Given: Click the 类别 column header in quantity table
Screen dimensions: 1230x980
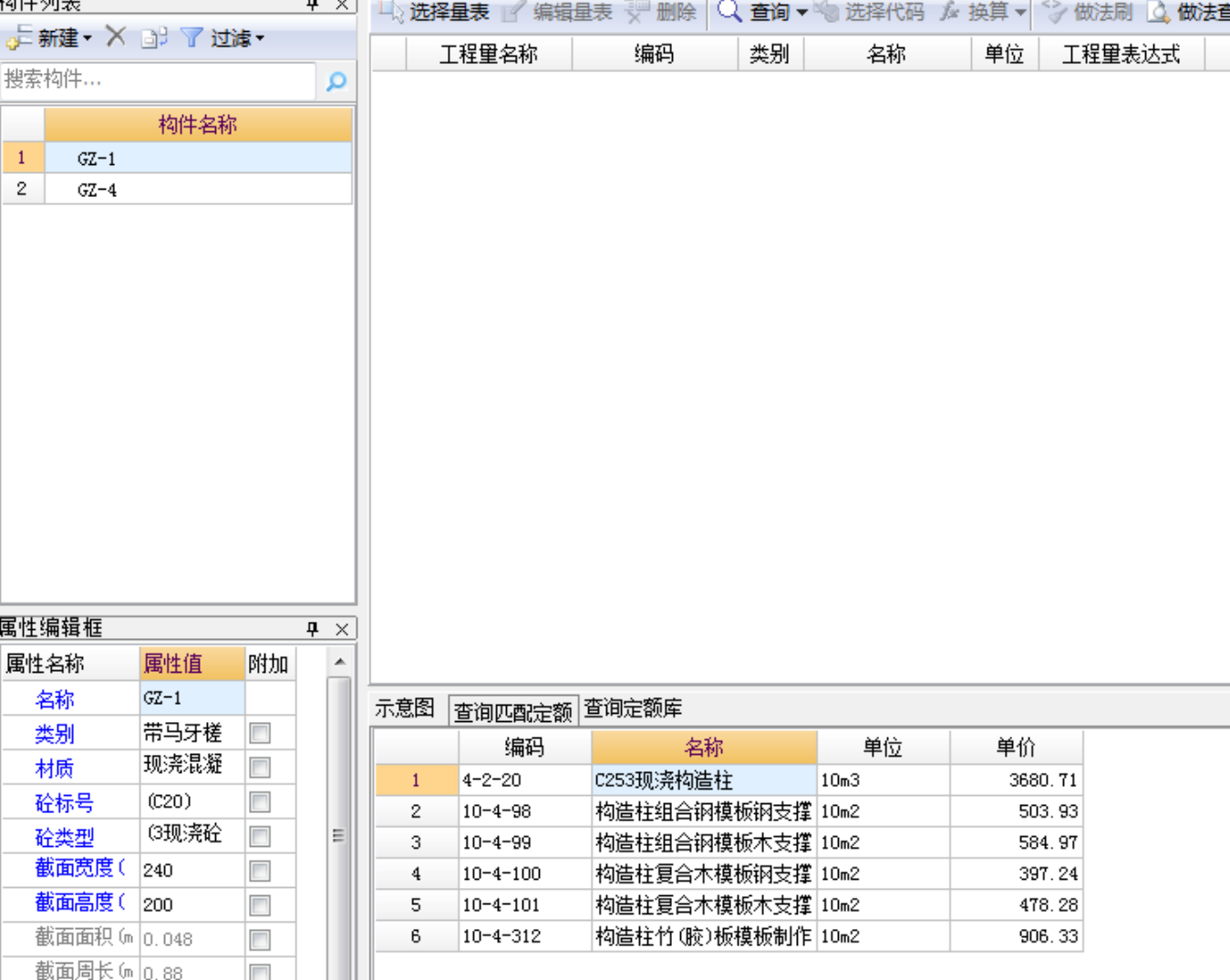Looking at the screenshot, I should [770, 54].
